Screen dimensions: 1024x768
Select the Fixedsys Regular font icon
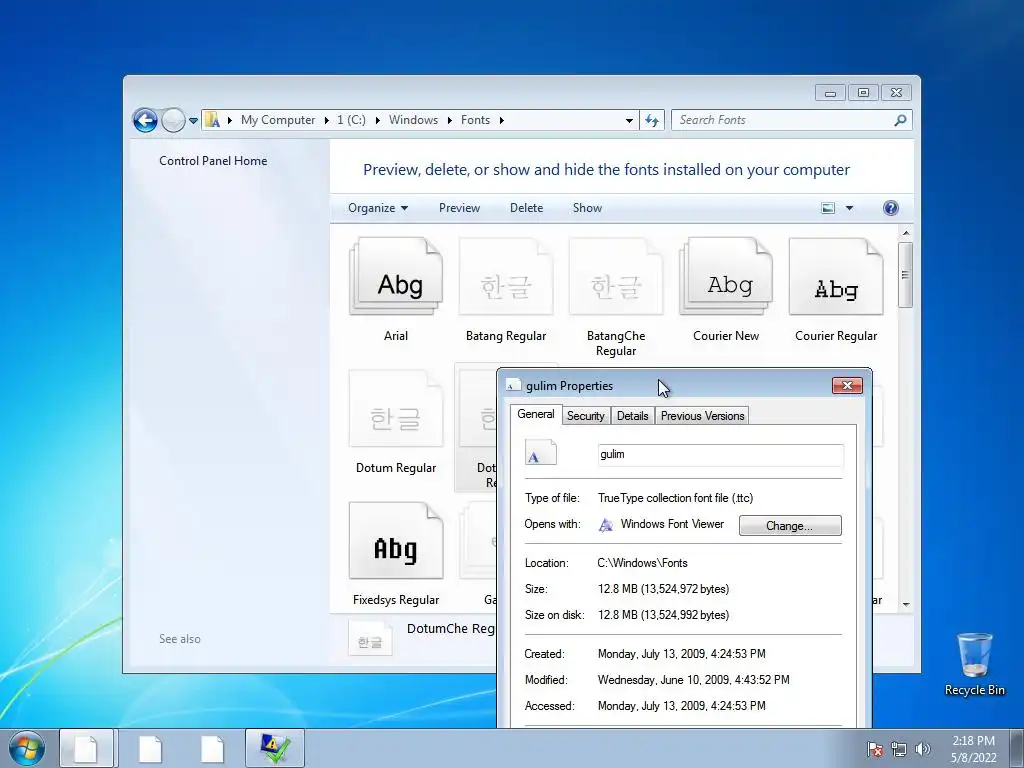pyautogui.click(x=396, y=541)
